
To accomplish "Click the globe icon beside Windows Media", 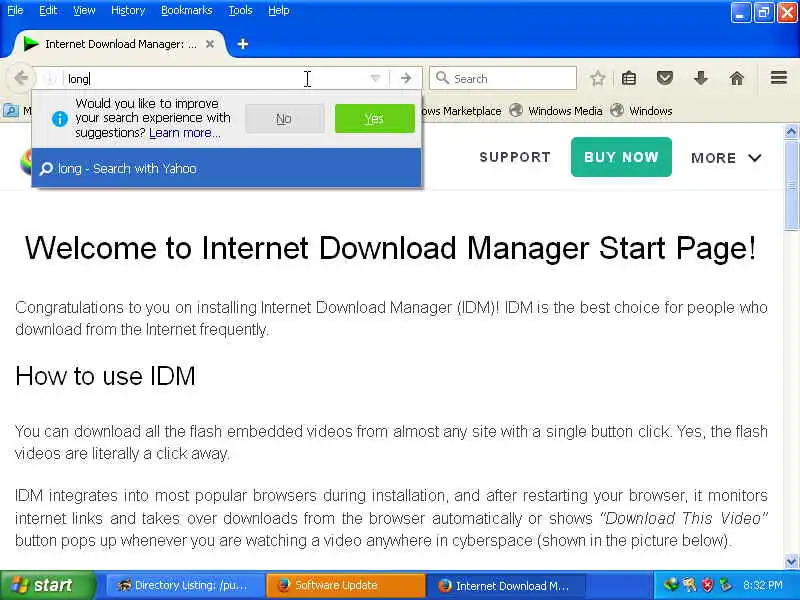I will [x=516, y=110].
